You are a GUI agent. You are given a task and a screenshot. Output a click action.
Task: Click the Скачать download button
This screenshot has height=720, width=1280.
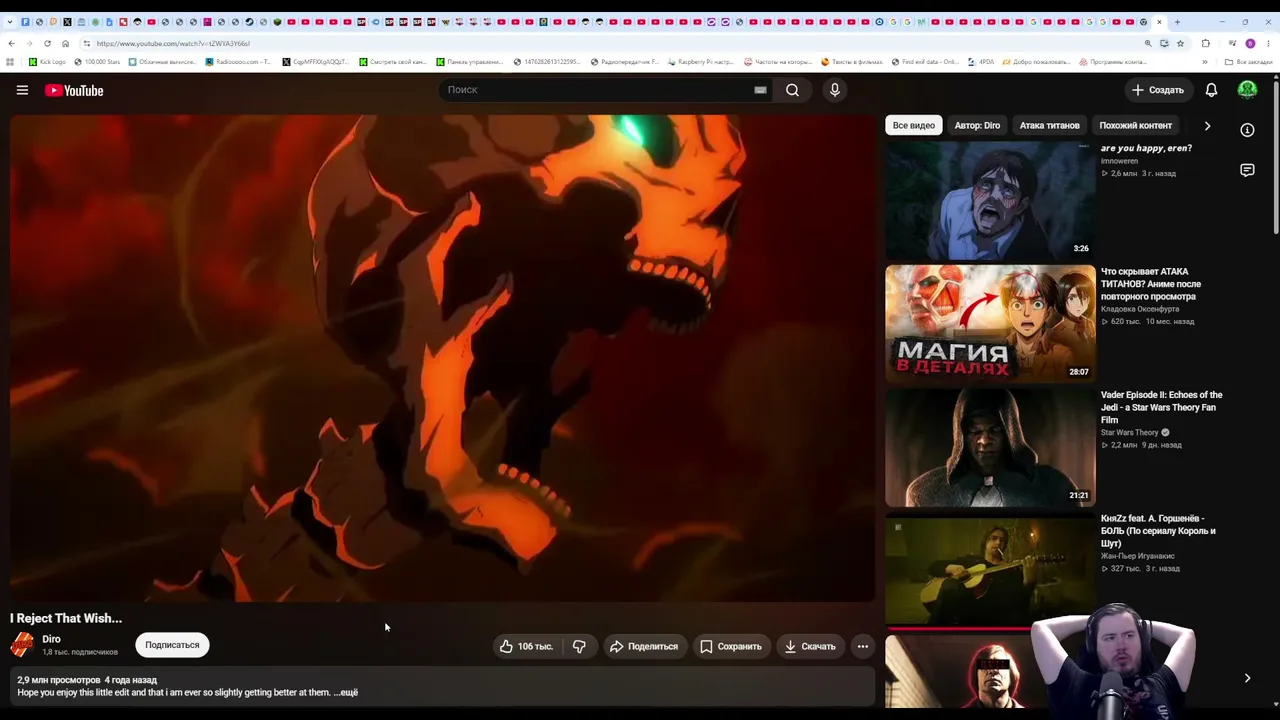(x=810, y=646)
